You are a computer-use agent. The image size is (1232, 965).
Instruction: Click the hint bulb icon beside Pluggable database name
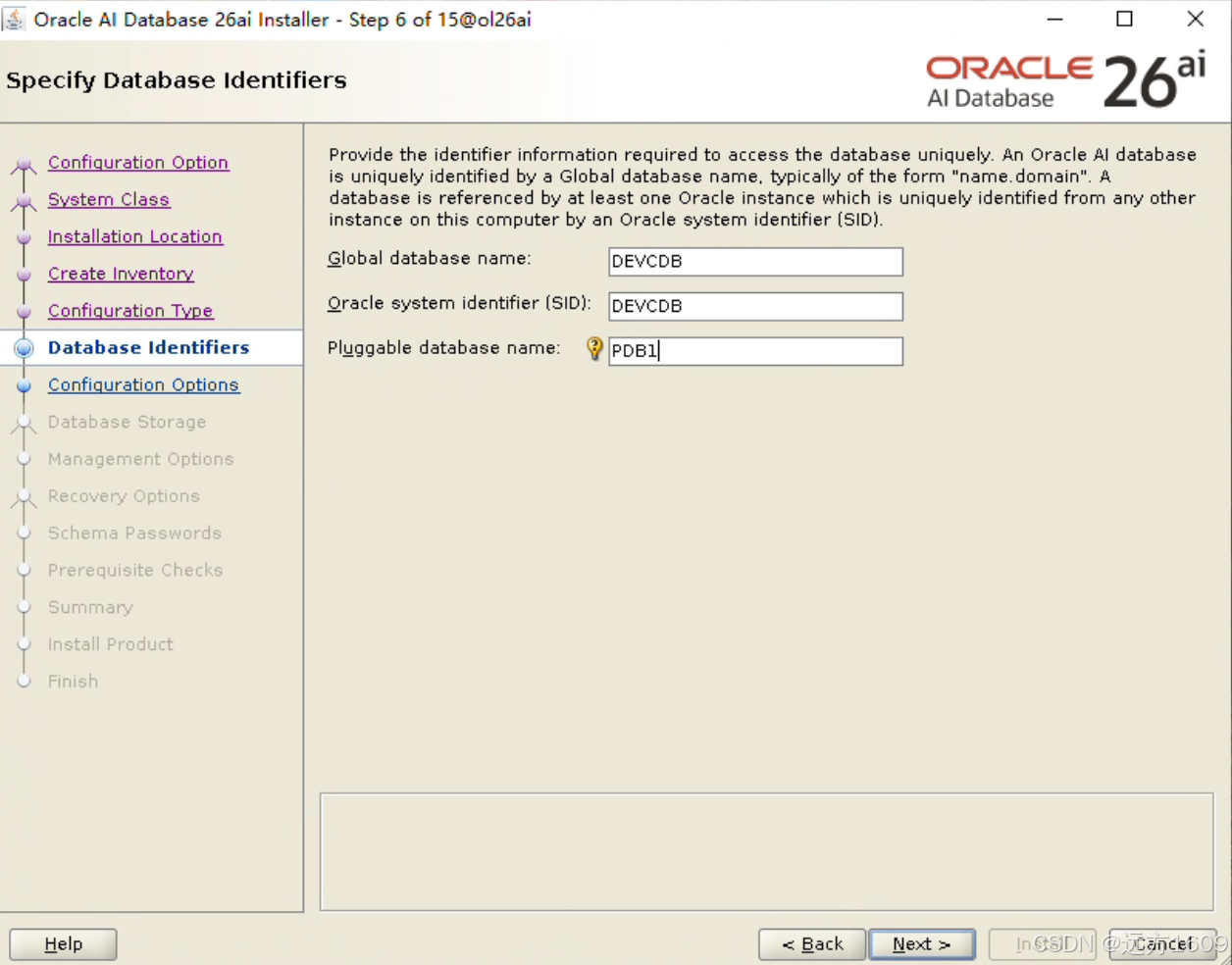coord(594,349)
